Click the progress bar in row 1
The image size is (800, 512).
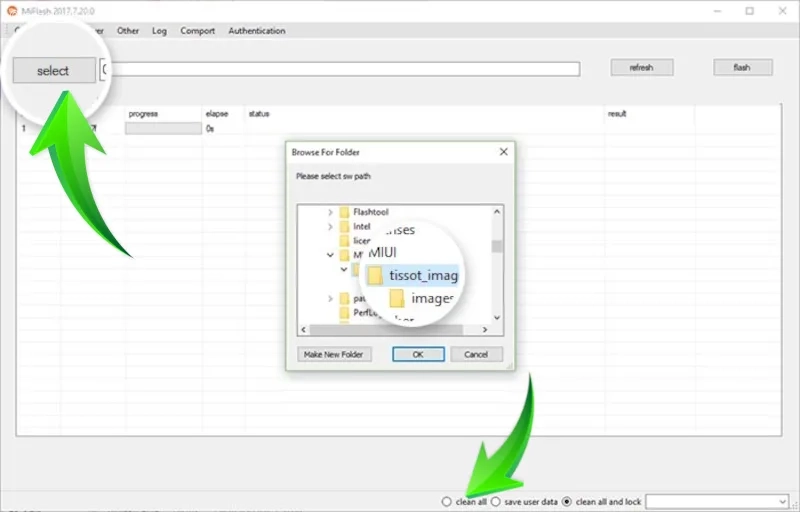coord(164,129)
